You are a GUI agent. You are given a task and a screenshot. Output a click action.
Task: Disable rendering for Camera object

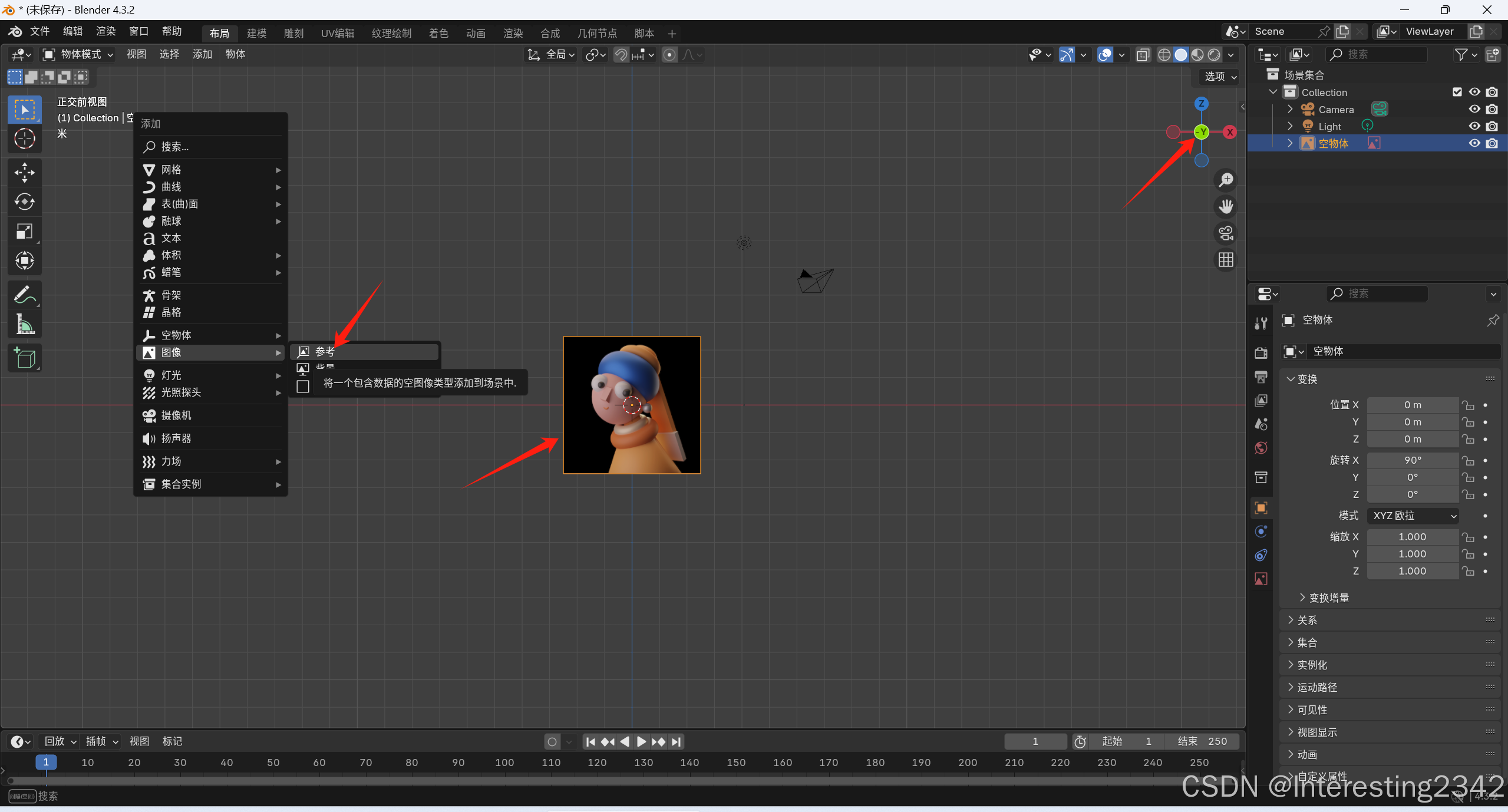1491,109
